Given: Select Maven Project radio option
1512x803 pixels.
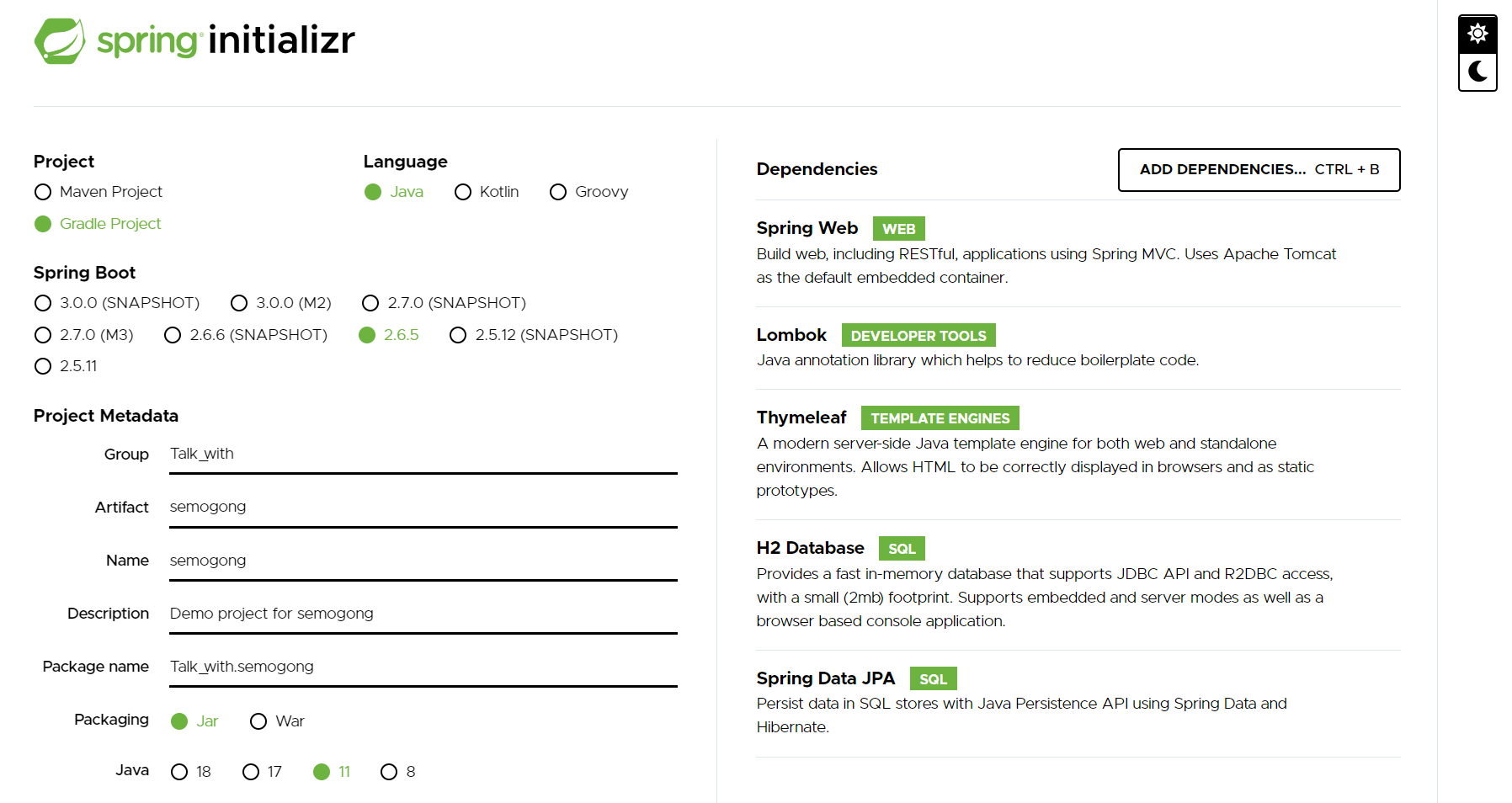Looking at the screenshot, I should click(98, 192).
